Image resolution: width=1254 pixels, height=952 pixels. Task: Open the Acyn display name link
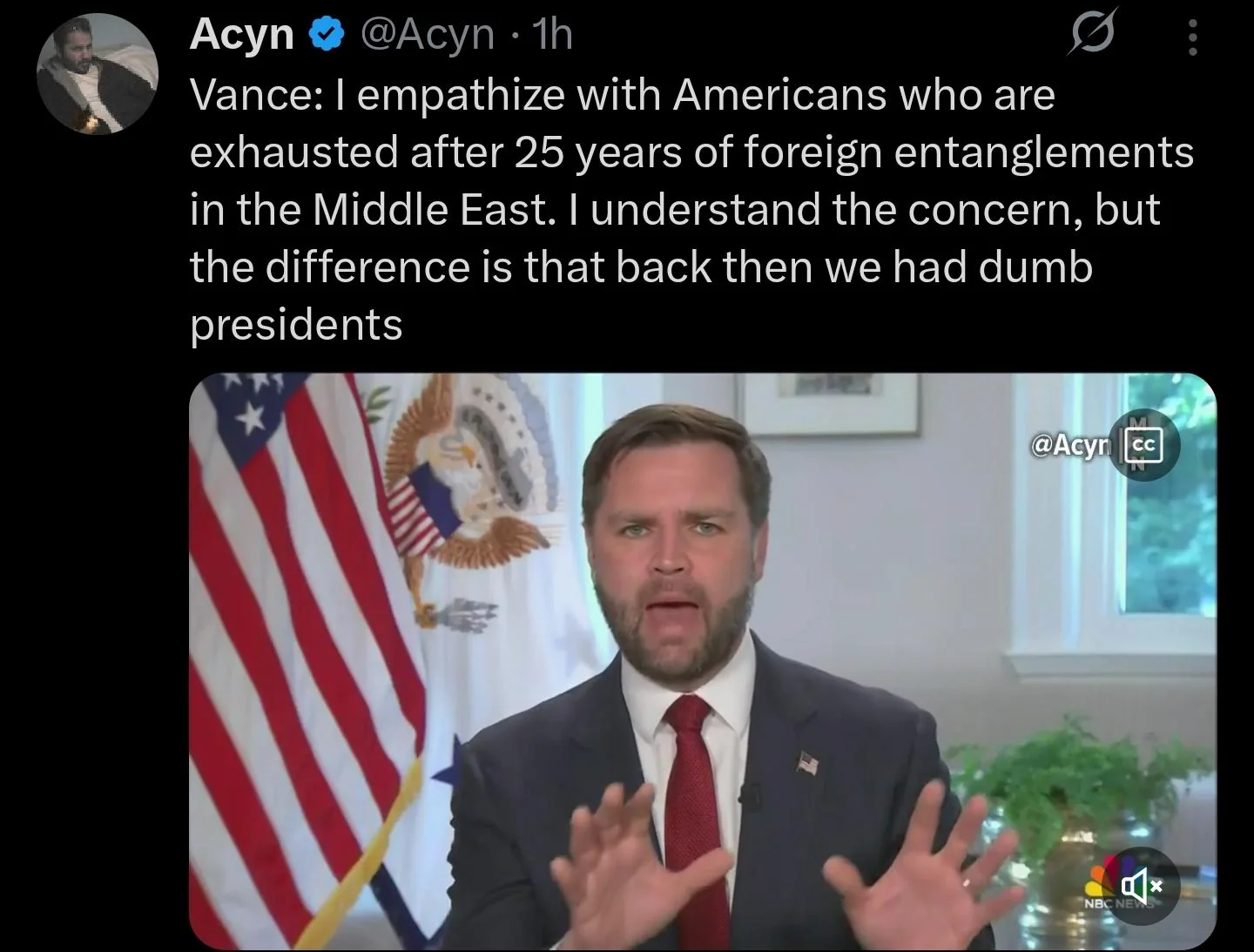pos(242,35)
